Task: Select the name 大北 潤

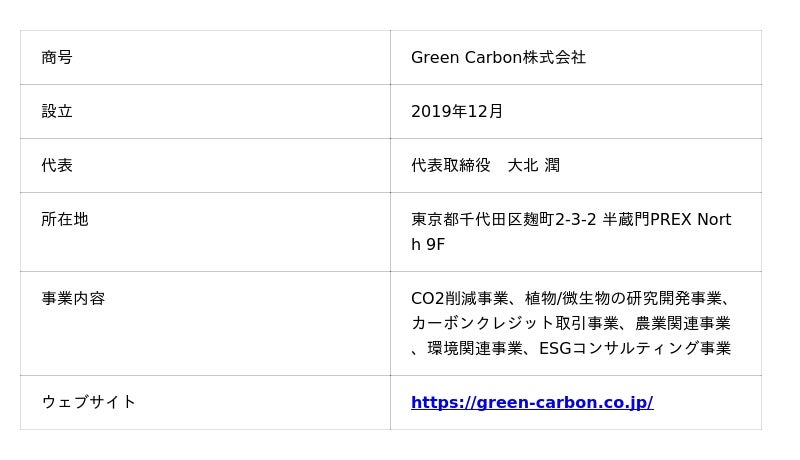Action: pos(534,165)
